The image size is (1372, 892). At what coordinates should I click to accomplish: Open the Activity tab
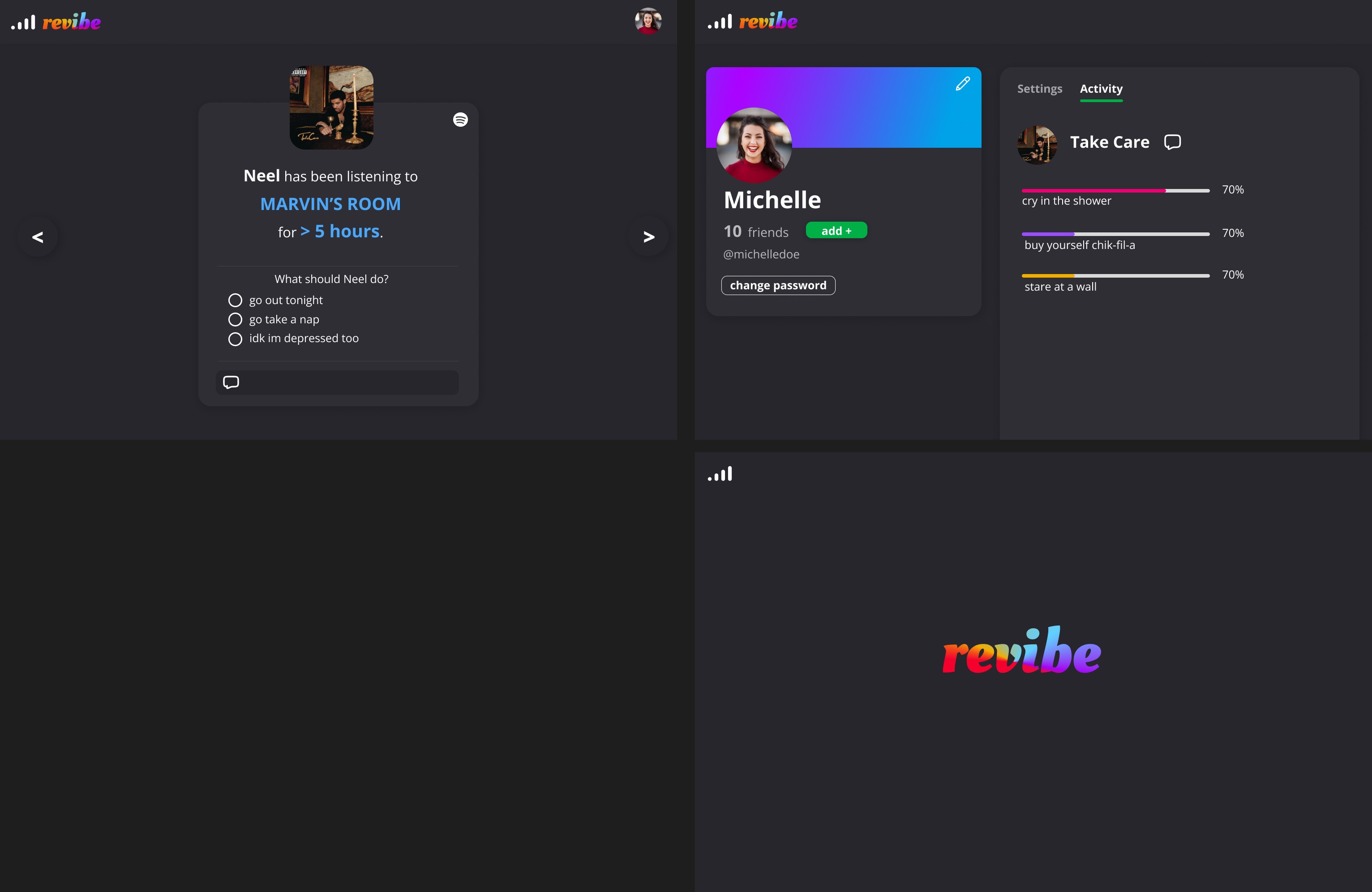pyautogui.click(x=1101, y=89)
